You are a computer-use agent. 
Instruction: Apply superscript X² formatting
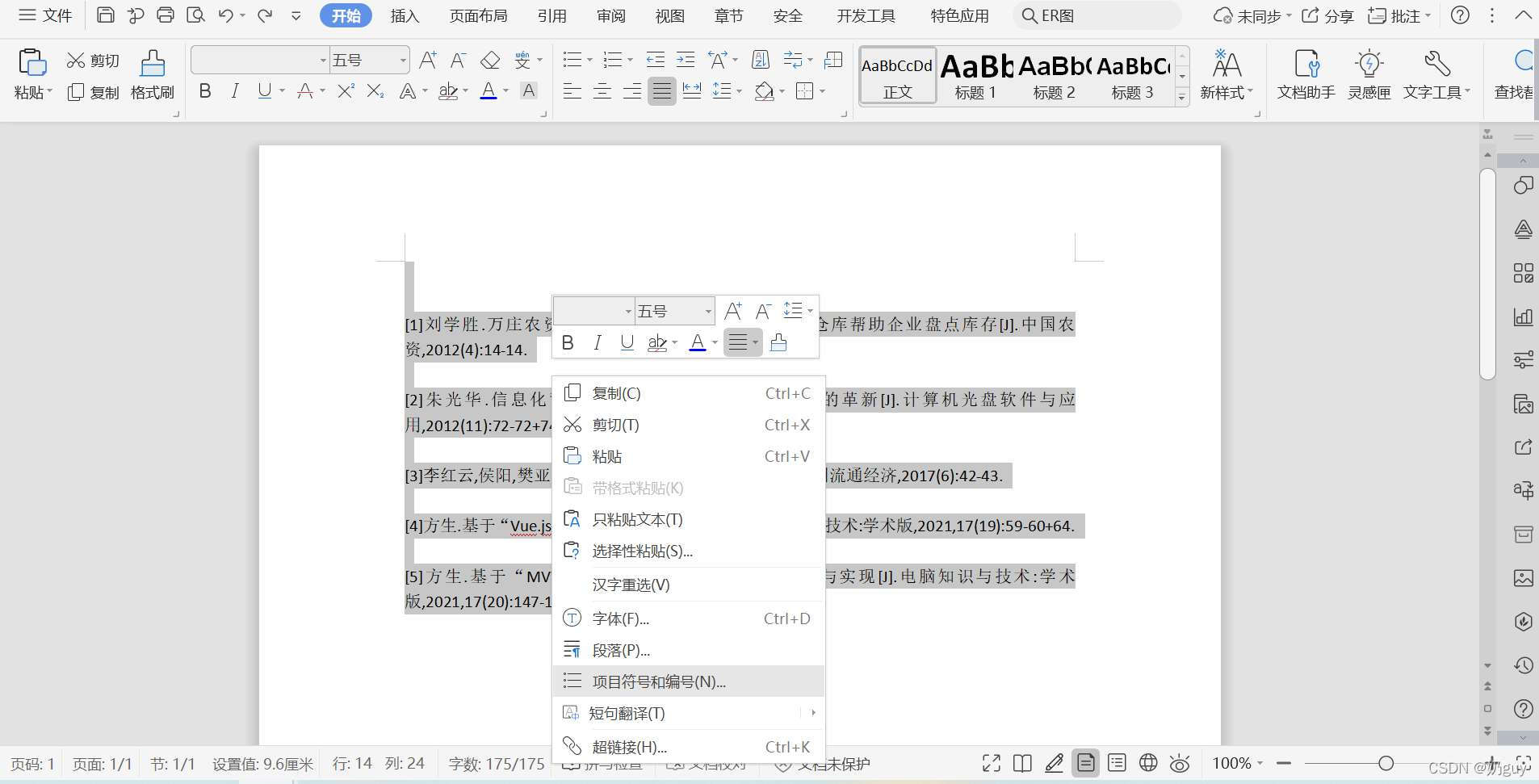(346, 91)
